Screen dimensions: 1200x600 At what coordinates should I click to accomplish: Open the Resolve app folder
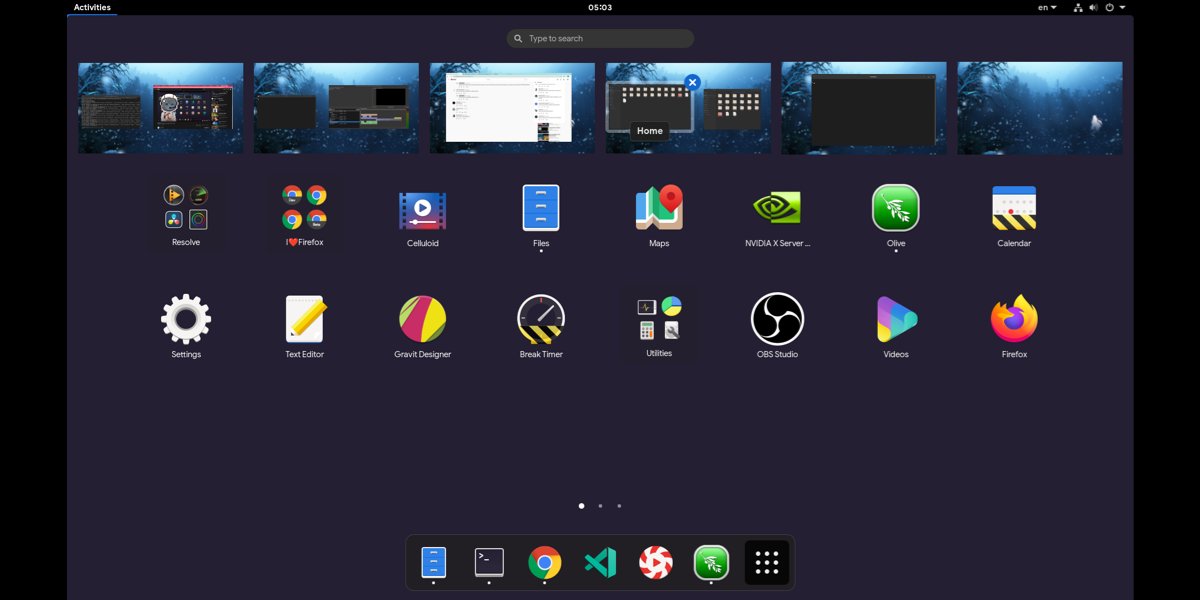click(x=186, y=215)
